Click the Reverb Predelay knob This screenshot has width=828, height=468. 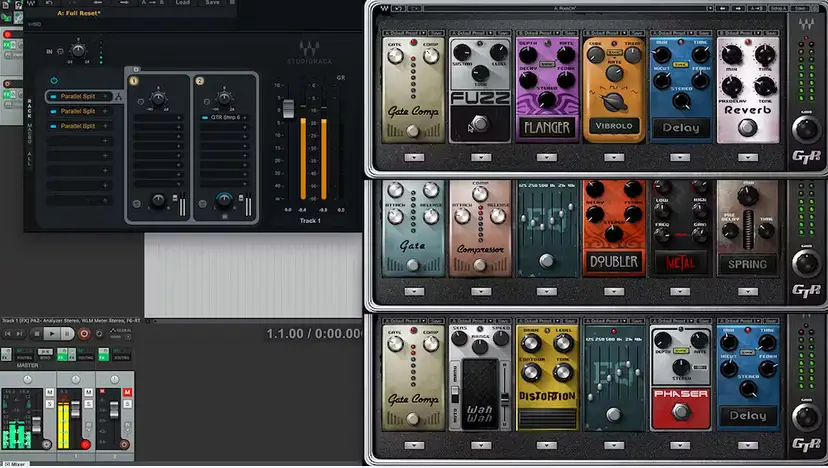coord(732,86)
